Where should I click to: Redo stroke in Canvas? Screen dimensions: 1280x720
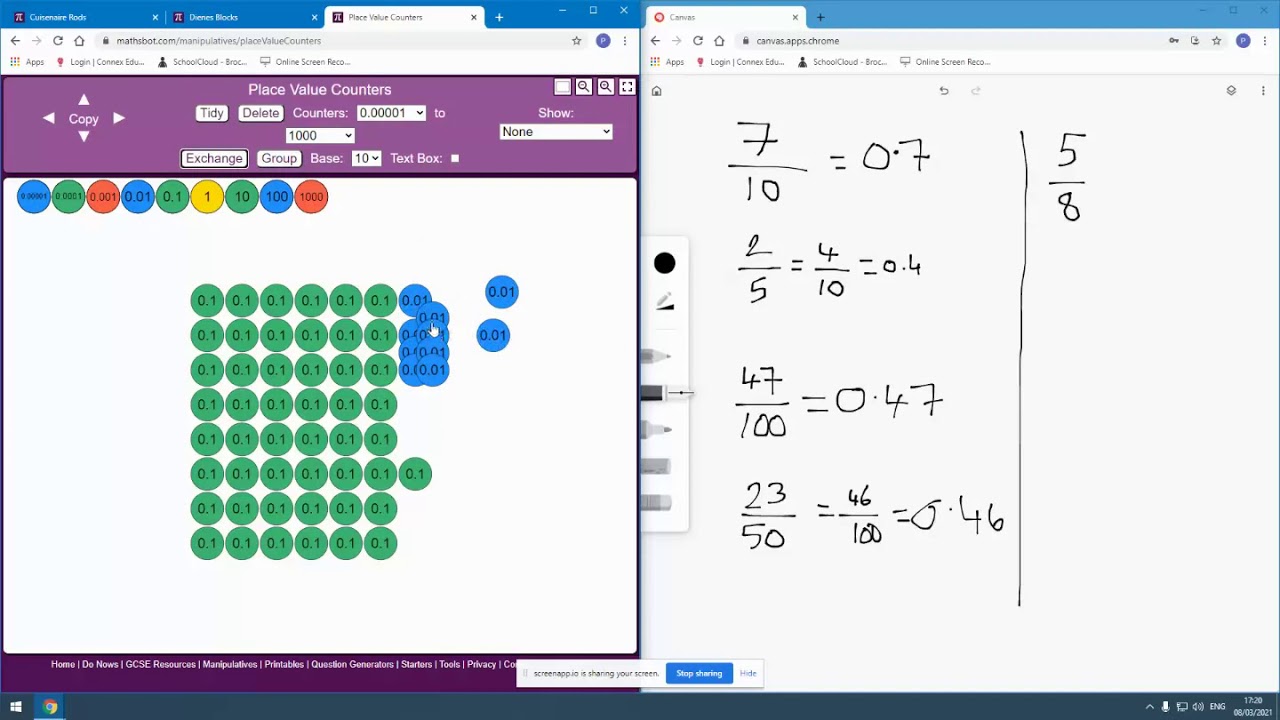point(976,91)
